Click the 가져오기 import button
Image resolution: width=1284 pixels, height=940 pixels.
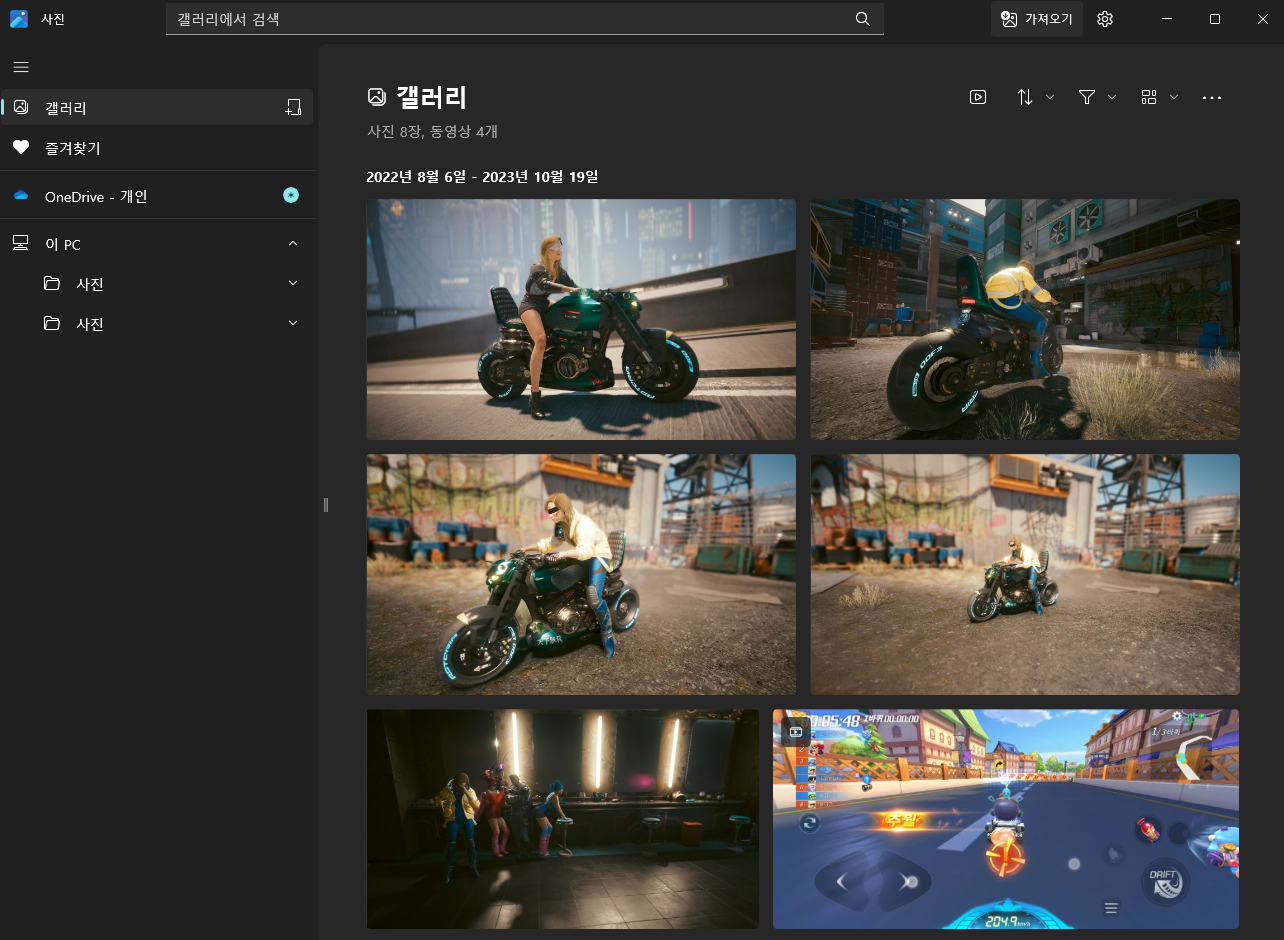[1037, 19]
